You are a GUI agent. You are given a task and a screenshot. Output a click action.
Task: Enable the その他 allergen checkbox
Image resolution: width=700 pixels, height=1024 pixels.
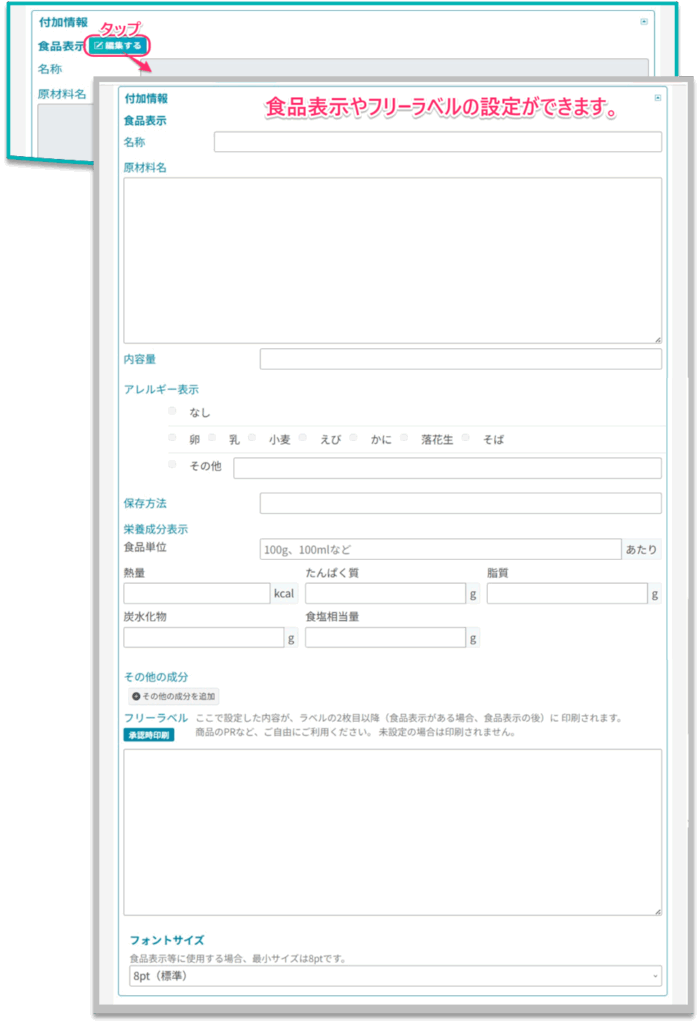(172, 465)
